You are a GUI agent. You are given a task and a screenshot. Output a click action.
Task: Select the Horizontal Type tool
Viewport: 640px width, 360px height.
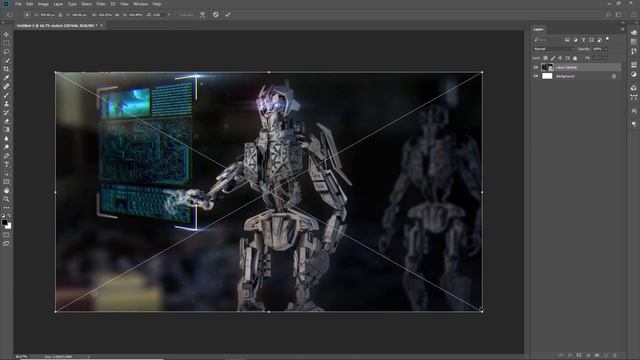(6, 164)
